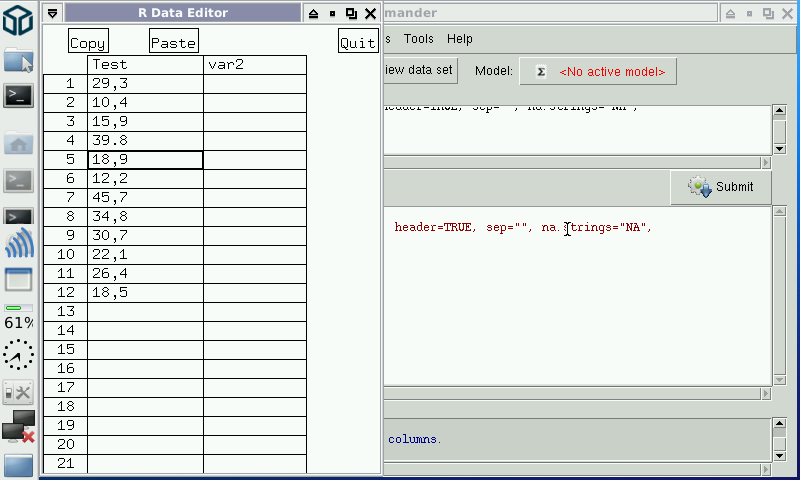Click output pane scroll down arrow

tap(780, 380)
